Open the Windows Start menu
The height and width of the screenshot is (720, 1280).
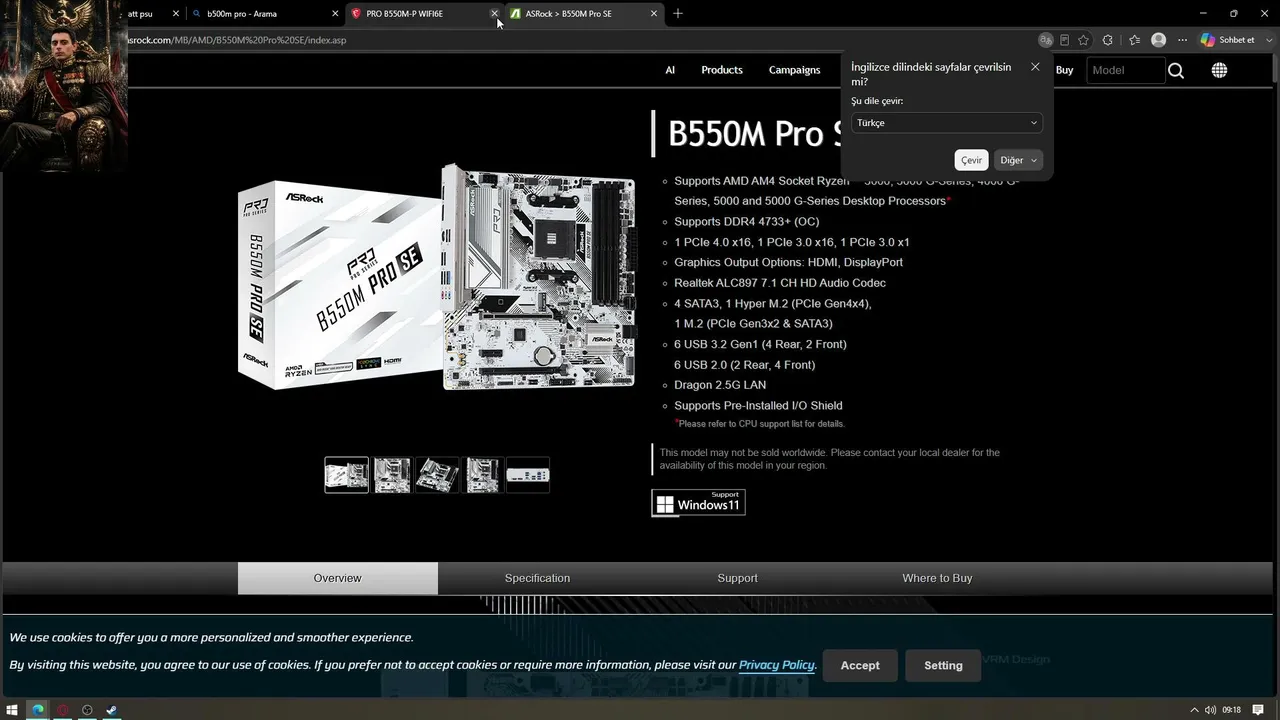(13, 710)
